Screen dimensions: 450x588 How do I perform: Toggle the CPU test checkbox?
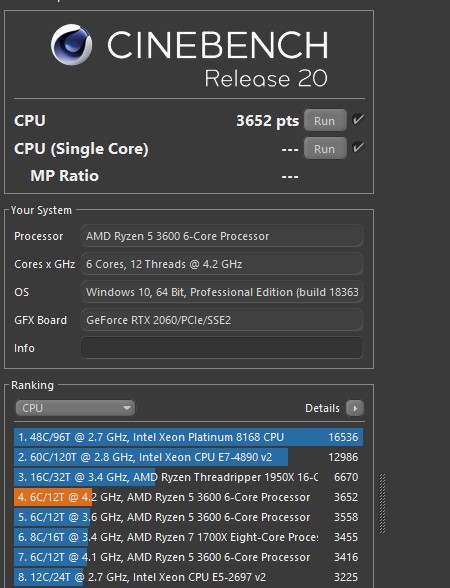pos(358,120)
